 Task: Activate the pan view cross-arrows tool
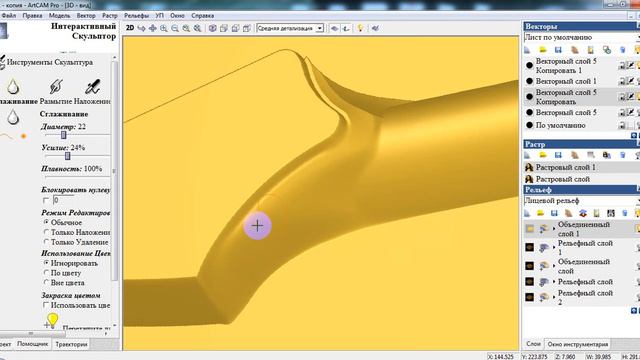(153, 28)
